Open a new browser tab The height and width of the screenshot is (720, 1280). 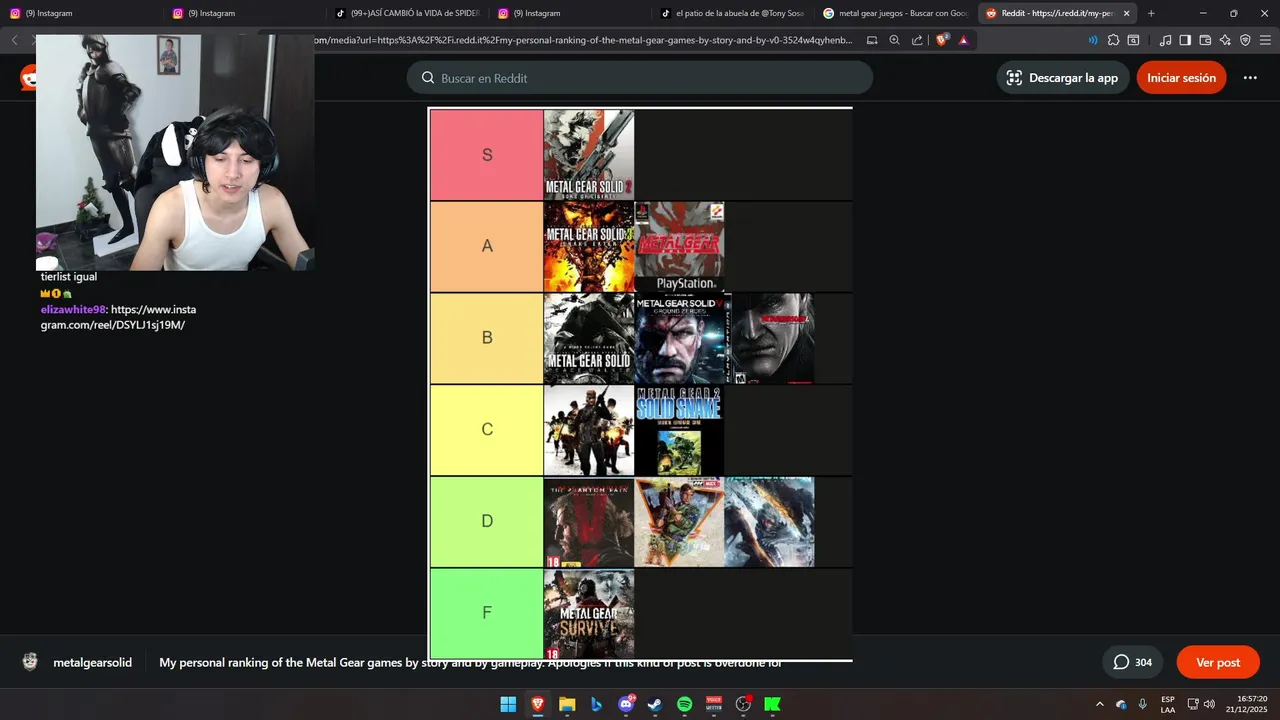pyautogui.click(x=1151, y=13)
